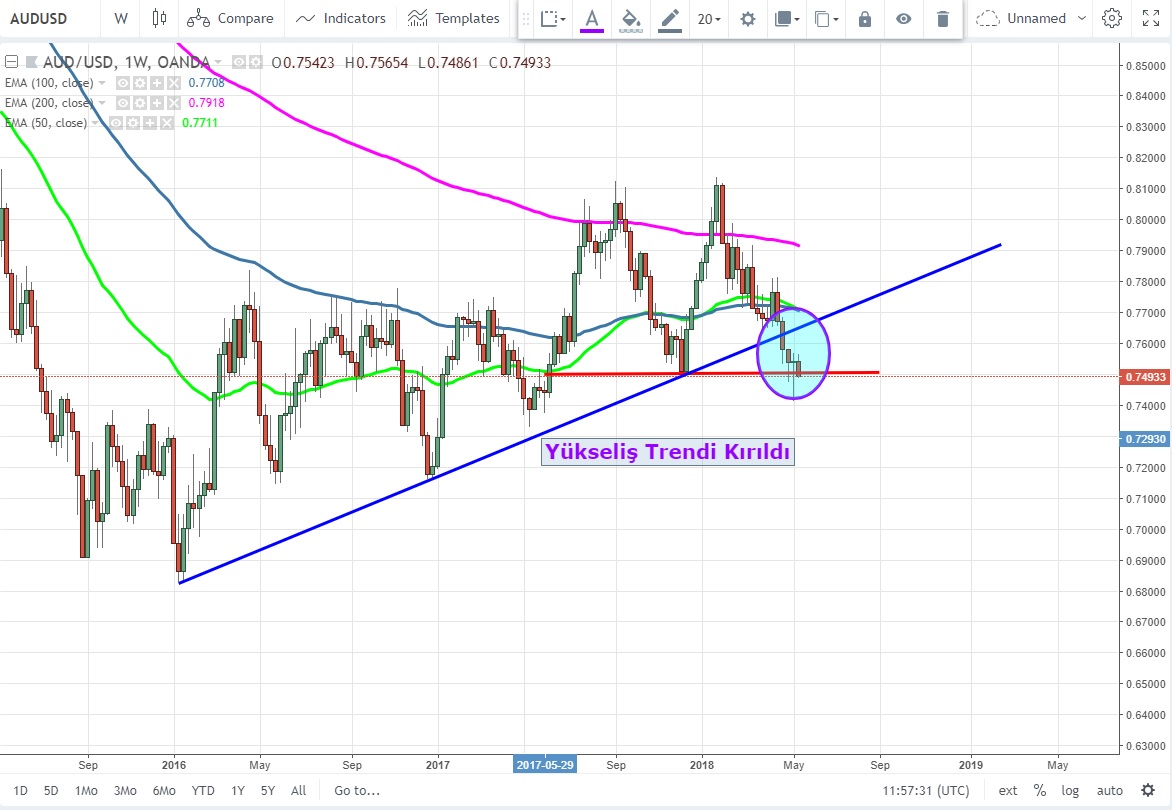Toggle log scale on price axis
The height and width of the screenshot is (810, 1172).
pos(1070,790)
